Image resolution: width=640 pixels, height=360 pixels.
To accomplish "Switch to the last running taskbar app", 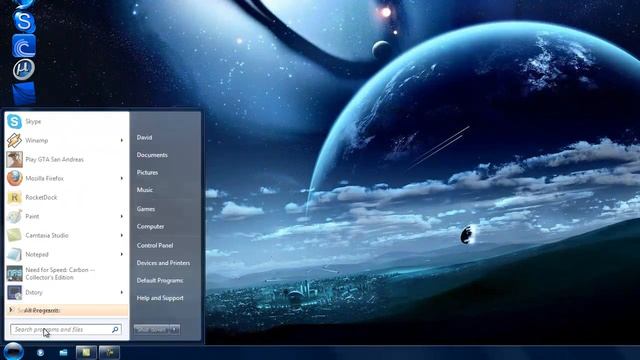I will pyautogui.click(x=109, y=352).
